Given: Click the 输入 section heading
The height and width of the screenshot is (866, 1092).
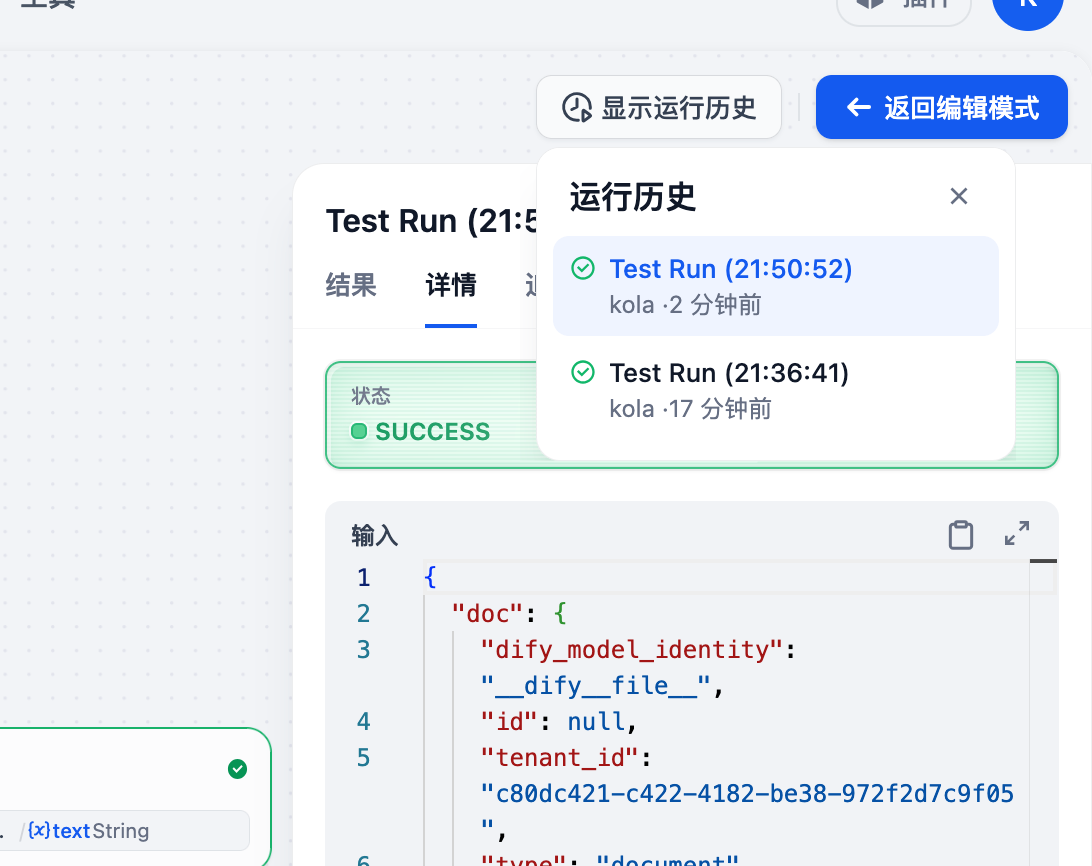Looking at the screenshot, I should (x=375, y=536).
